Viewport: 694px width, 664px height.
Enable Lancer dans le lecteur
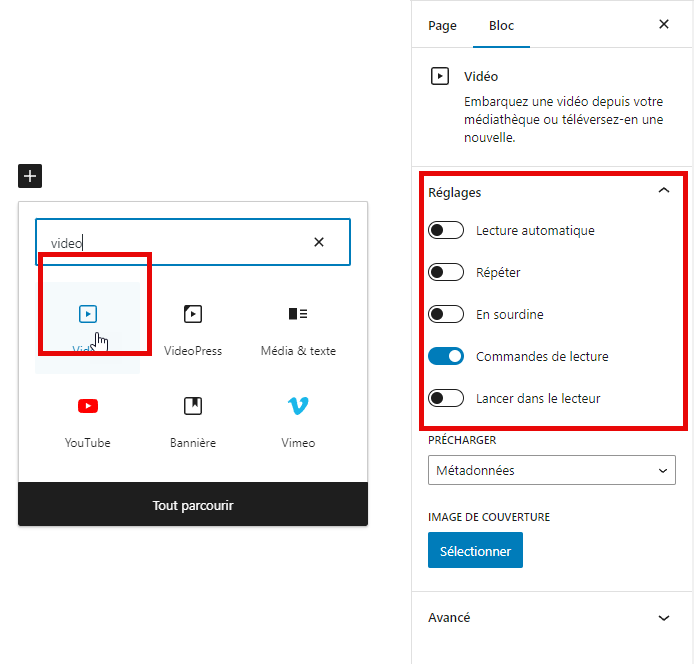(446, 399)
